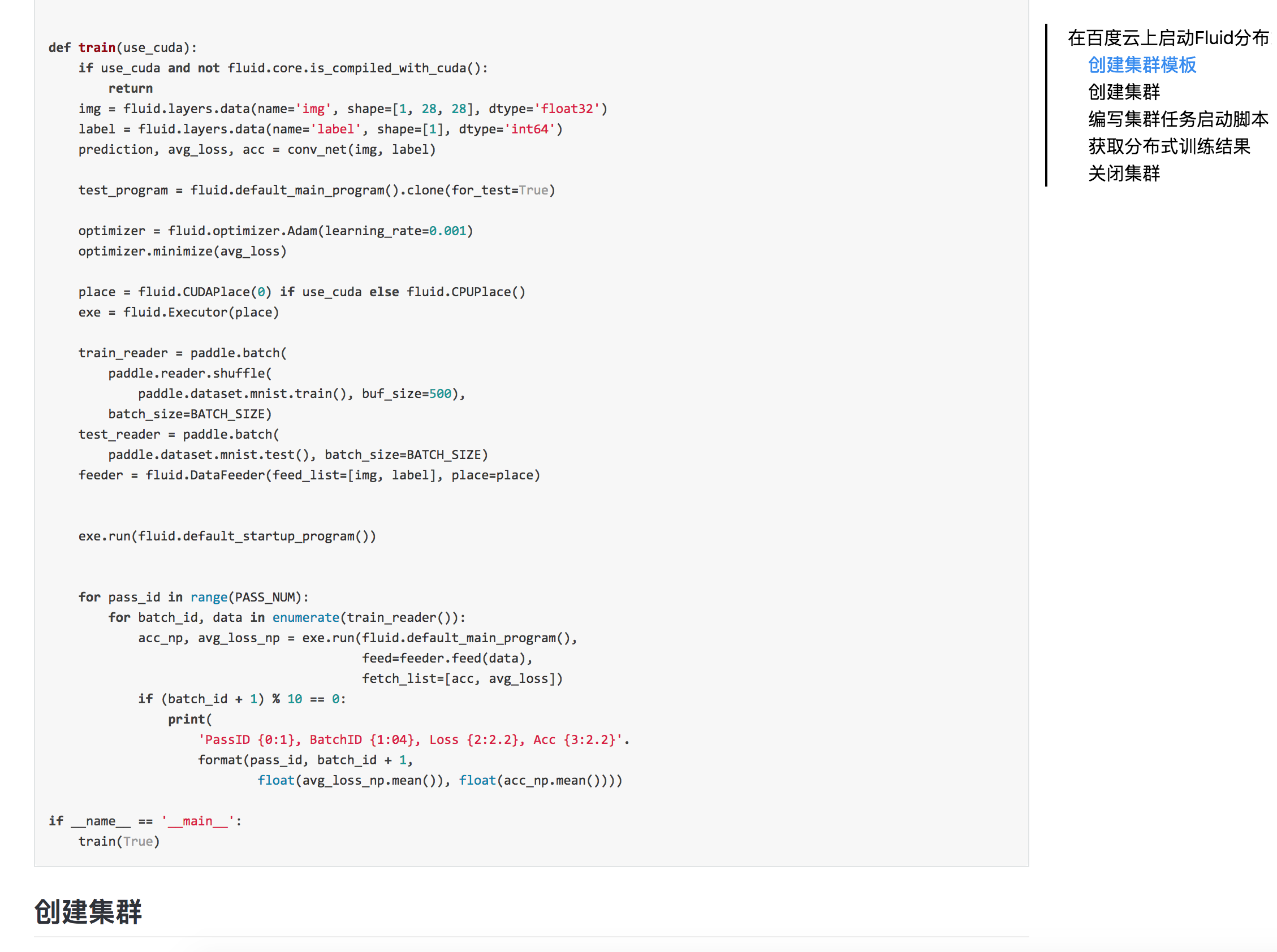Image resolution: width=1277 pixels, height=952 pixels.
Task: Click the 0.001 learning rate value
Action: 447,231
